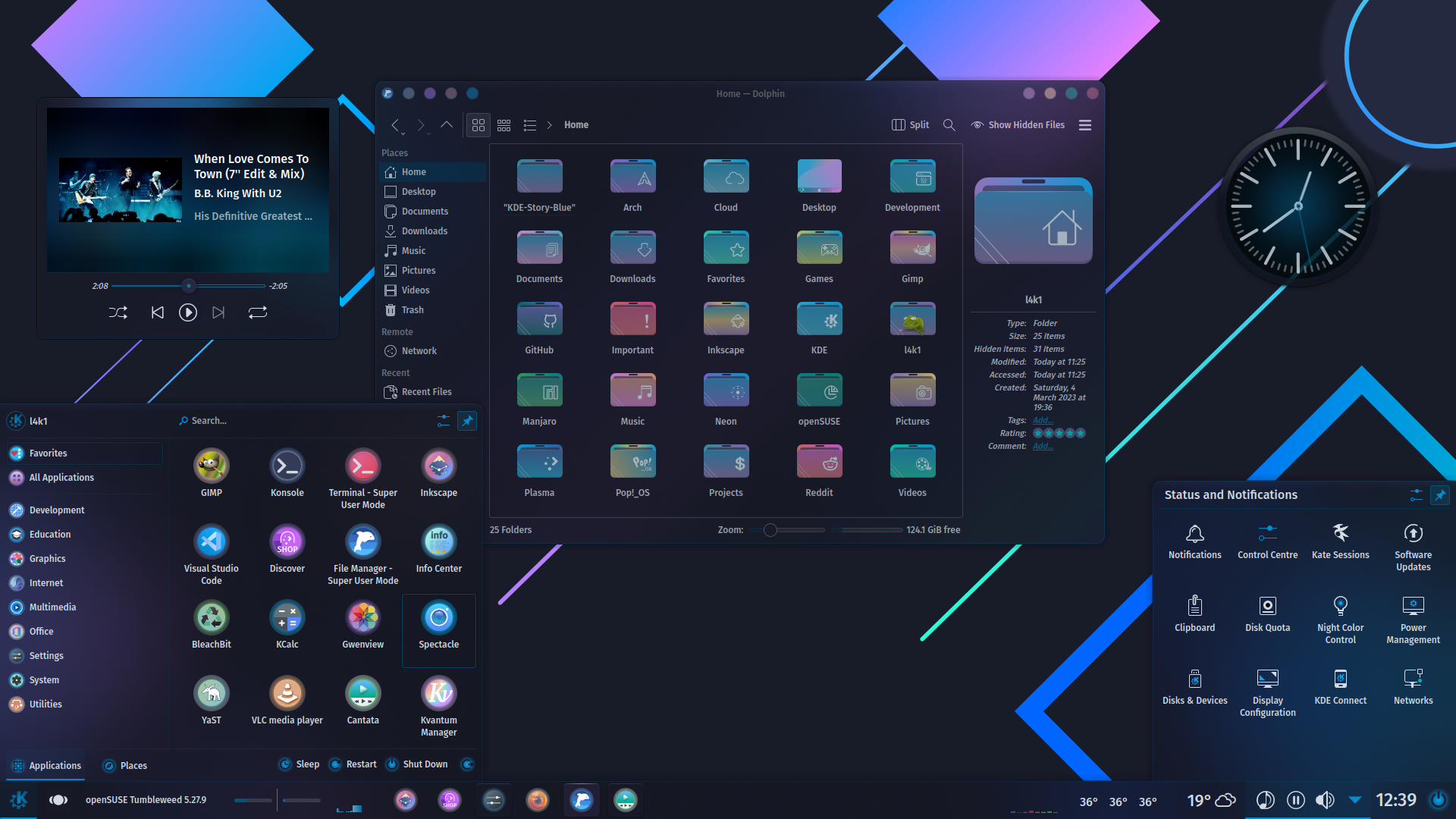Launch Konsole terminal
This screenshot has height=819, width=1456.
pyautogui.click(x=287, y=473)
